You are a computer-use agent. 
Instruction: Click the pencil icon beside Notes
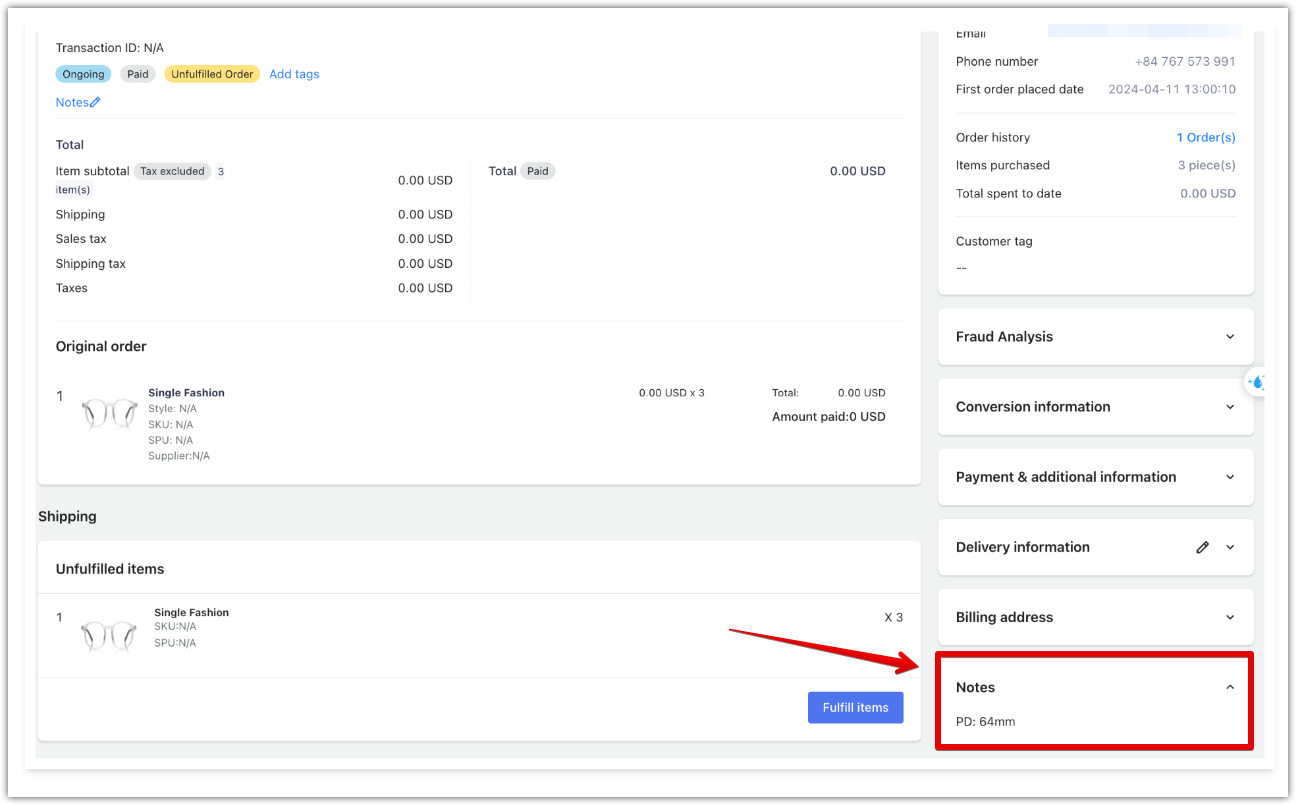point(95,102)
